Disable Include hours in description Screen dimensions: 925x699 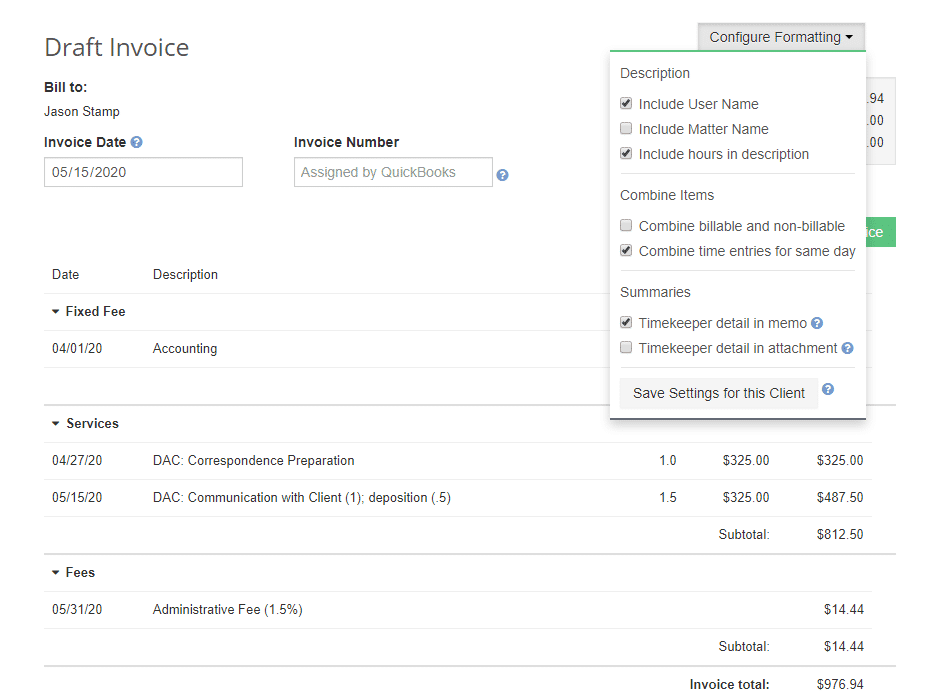(x=626, y=153)
